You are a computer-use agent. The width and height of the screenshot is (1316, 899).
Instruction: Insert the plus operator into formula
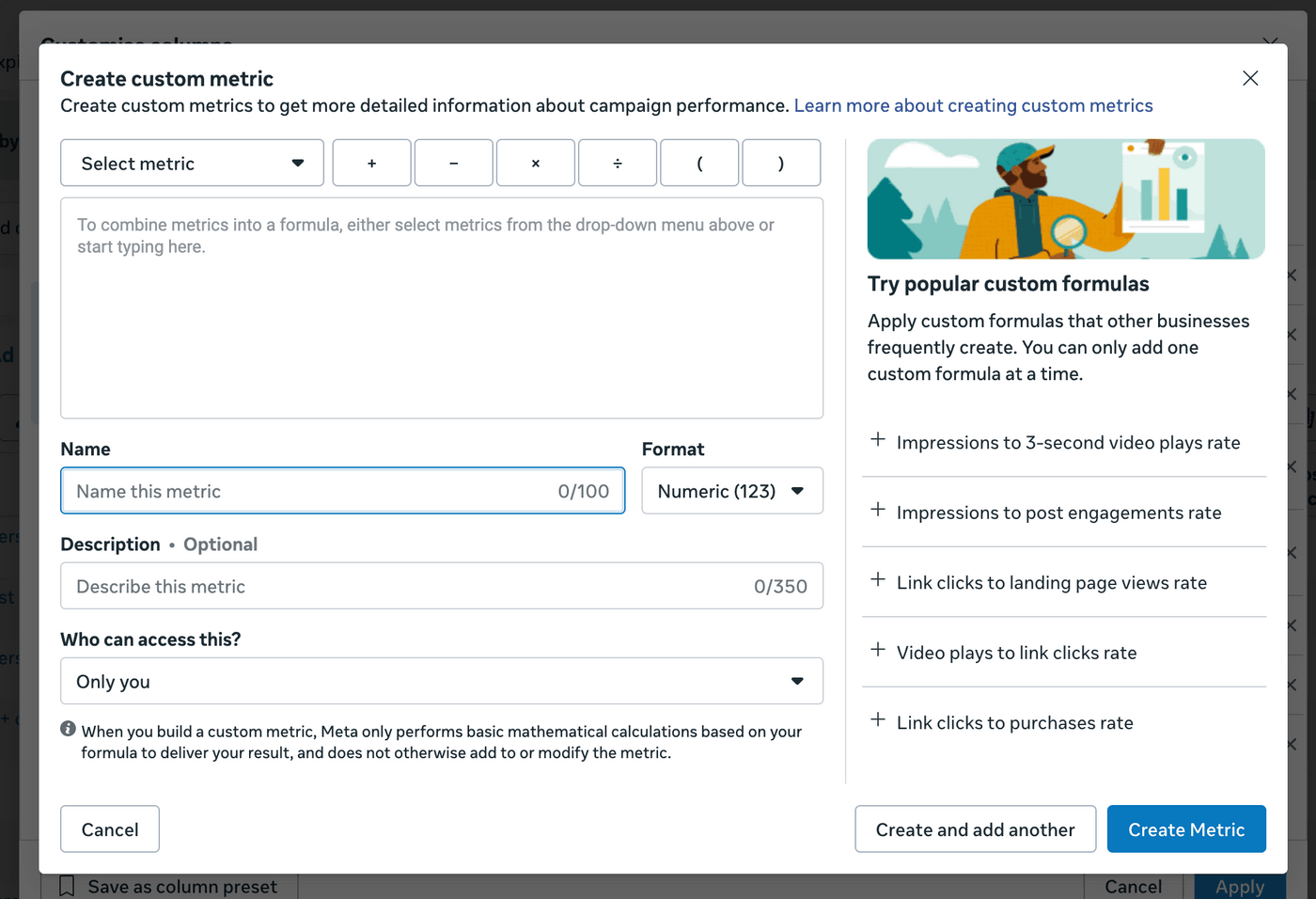click(371, 164)
